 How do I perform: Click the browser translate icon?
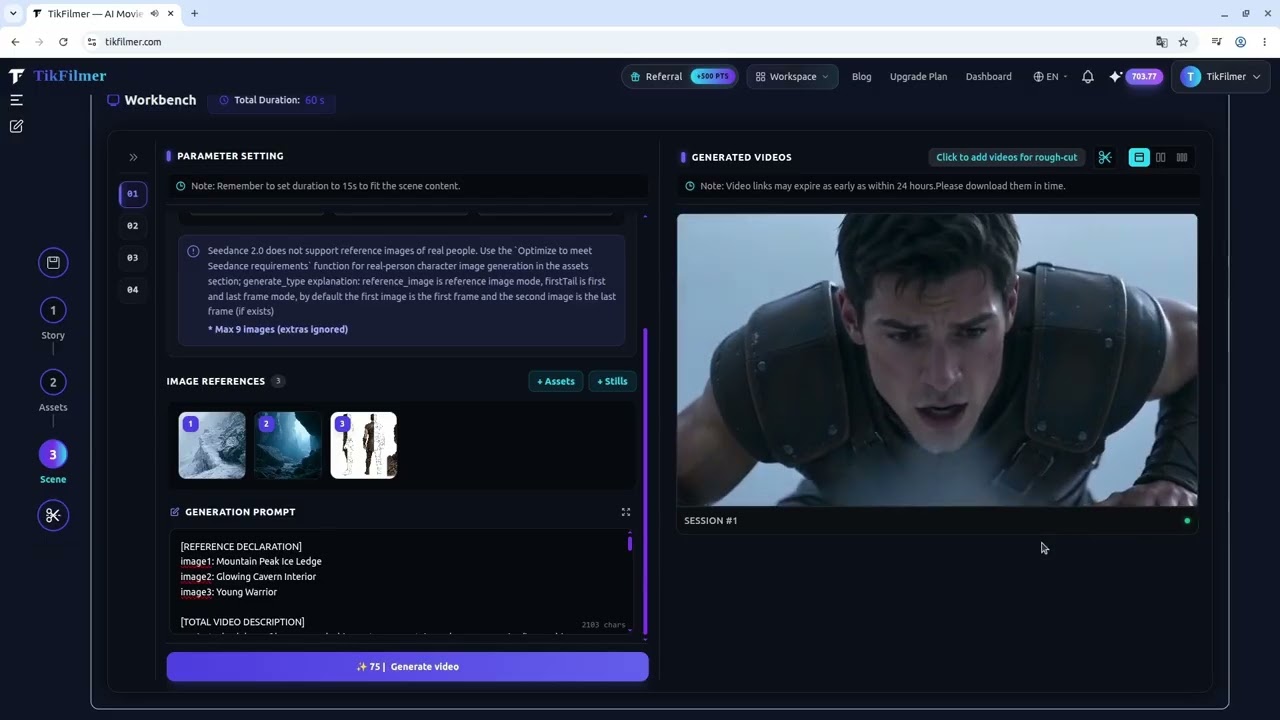coord(1161,42)
